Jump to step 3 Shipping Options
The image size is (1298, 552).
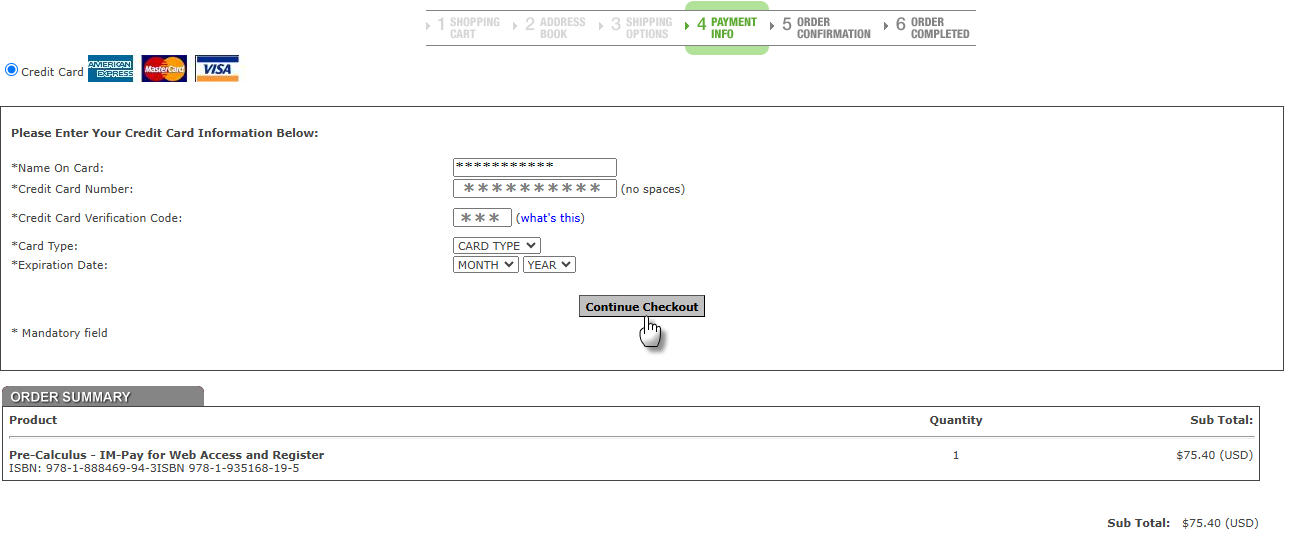click(642, 28)
